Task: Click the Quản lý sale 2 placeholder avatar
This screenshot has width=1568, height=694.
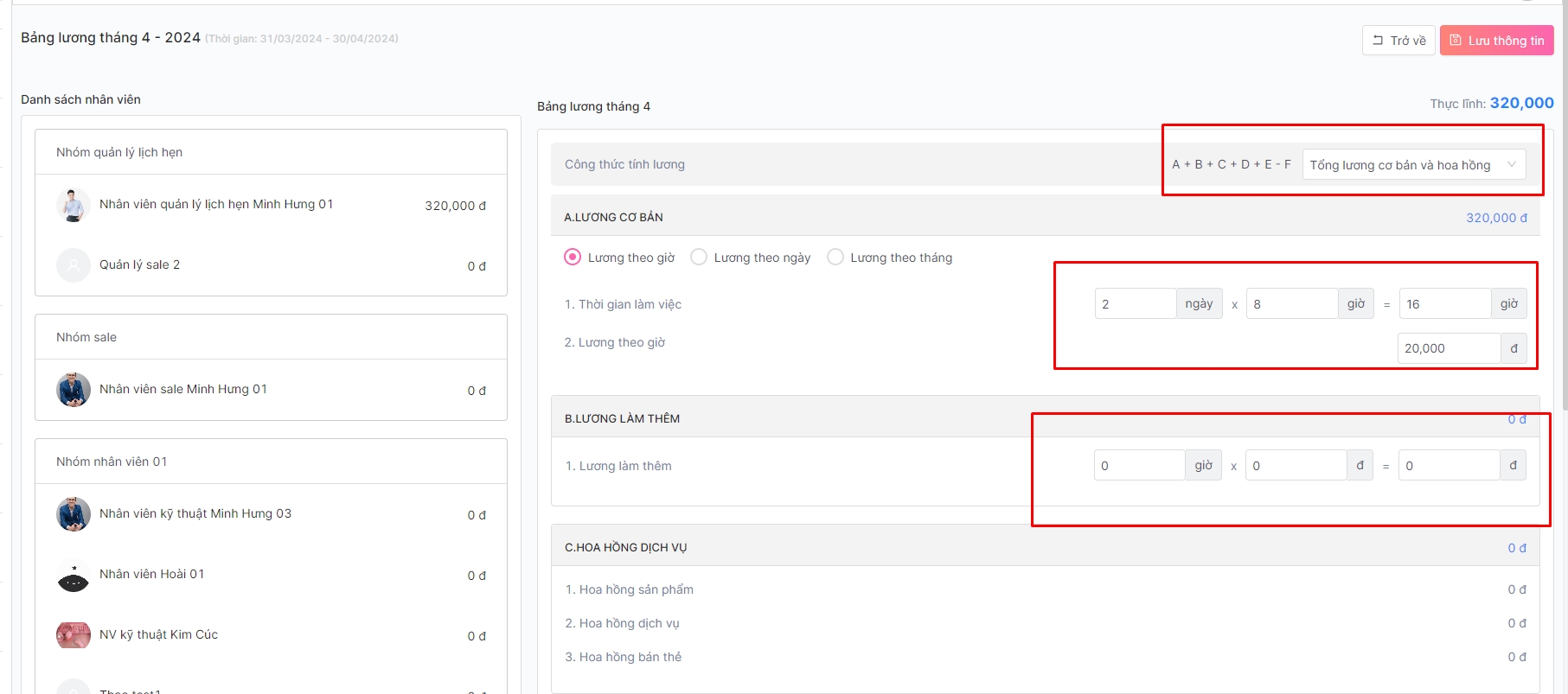Action: click(x=74, y=265)
